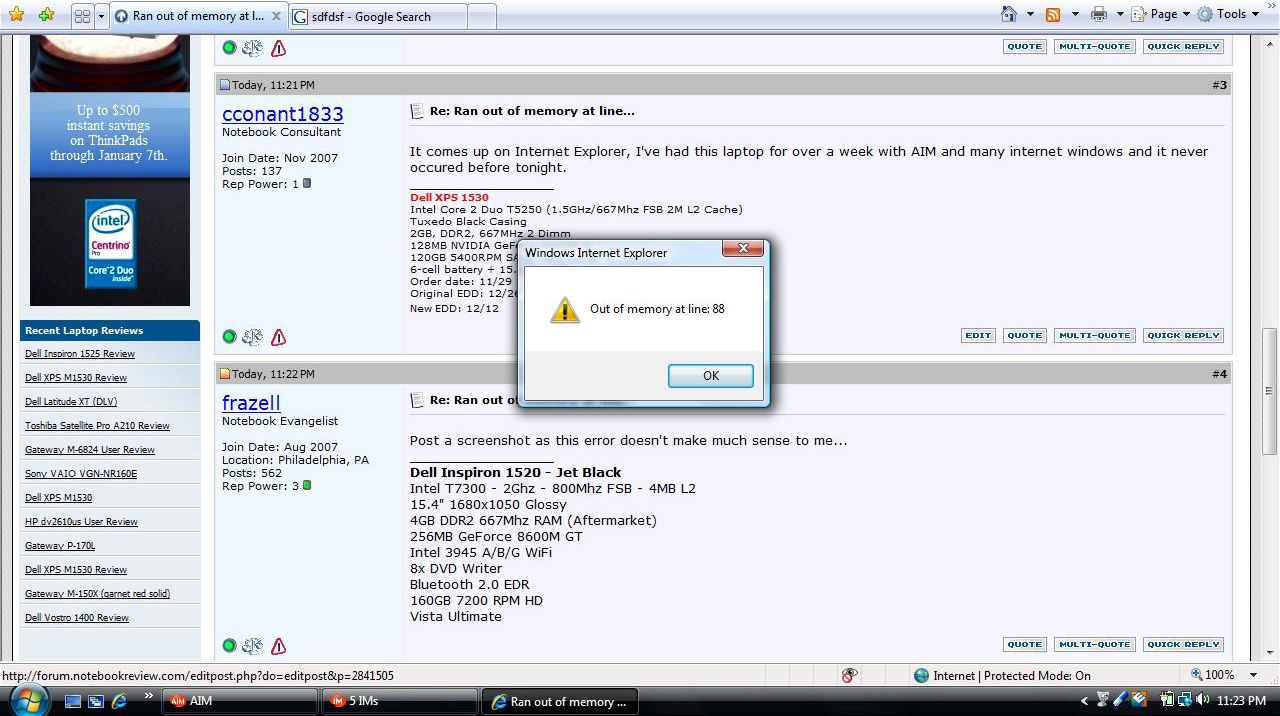This screenshot has width=1280, height=716.
Task: Open post #3 permalink number
Action: (x=1219, y=85)
